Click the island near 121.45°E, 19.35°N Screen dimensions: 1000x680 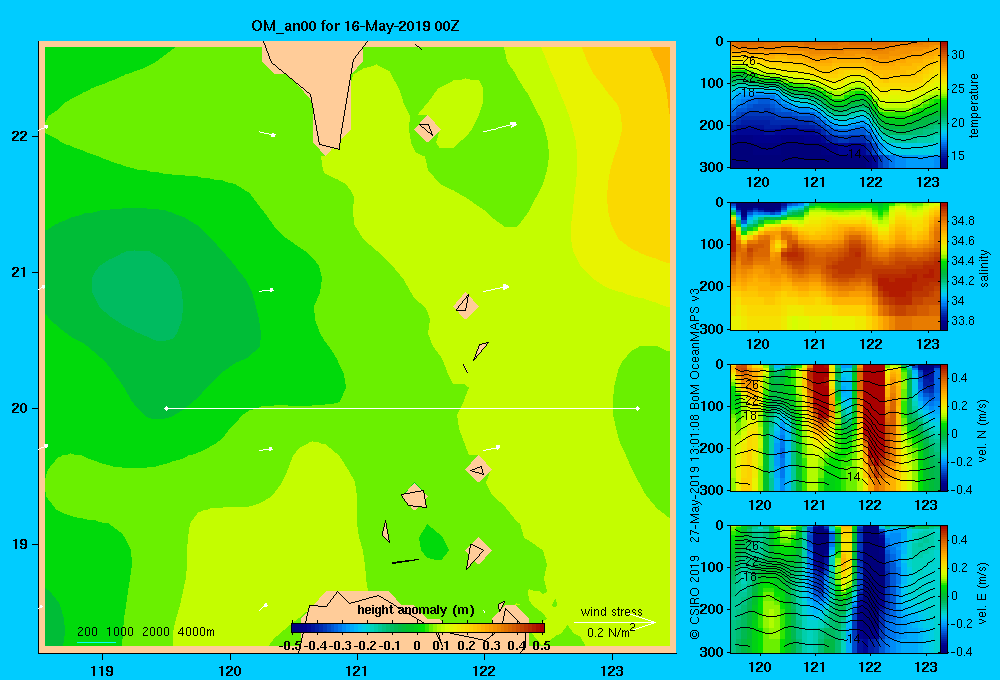(415, 498)
